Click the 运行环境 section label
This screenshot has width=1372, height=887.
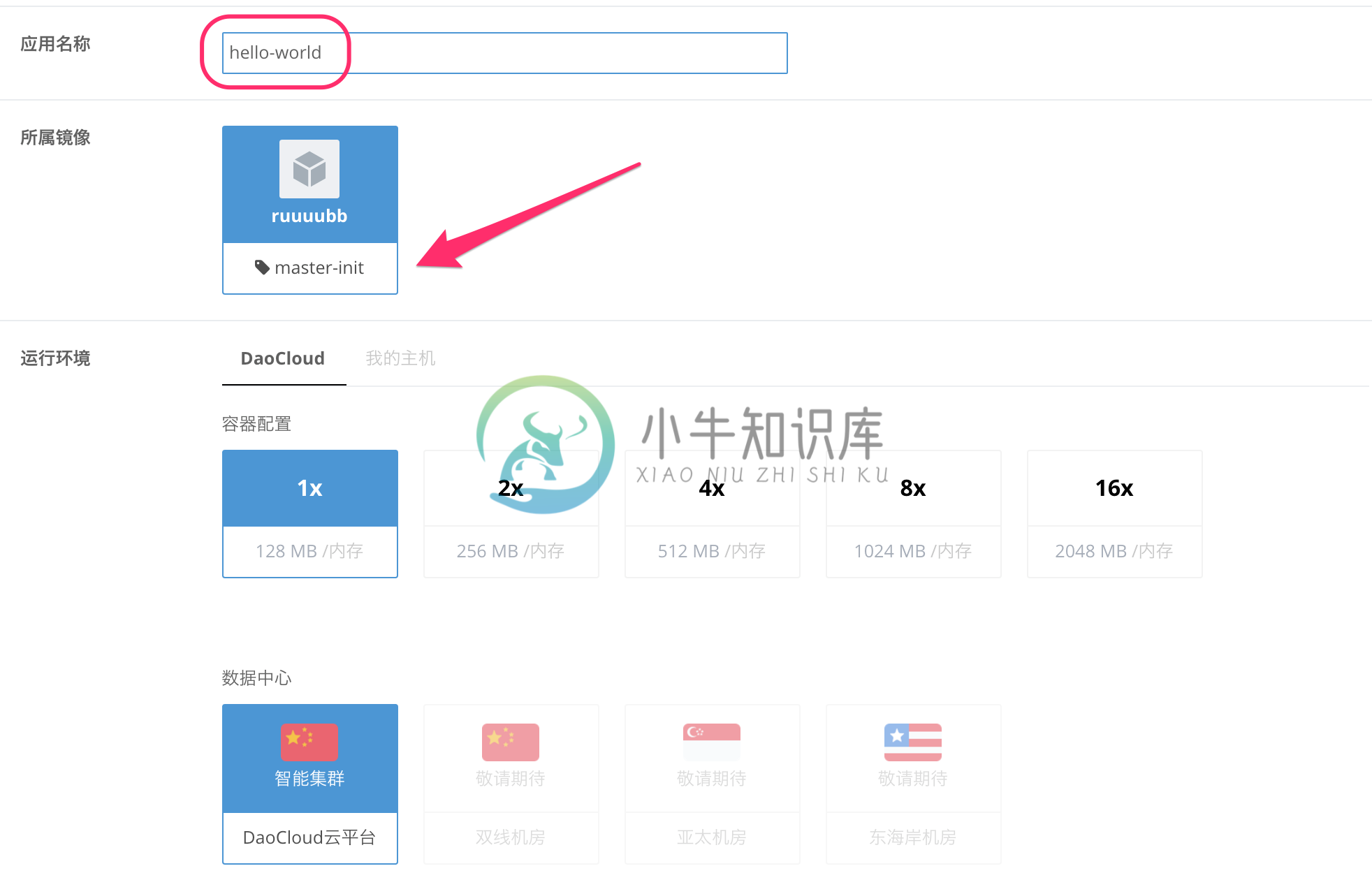click(x=55, y=358)
